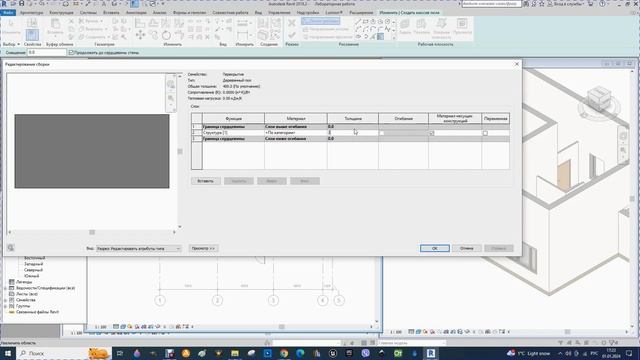The width and height of the screenshot is (640, 360).
Task: Click the Set work plane icon
Action: (405, 24)
